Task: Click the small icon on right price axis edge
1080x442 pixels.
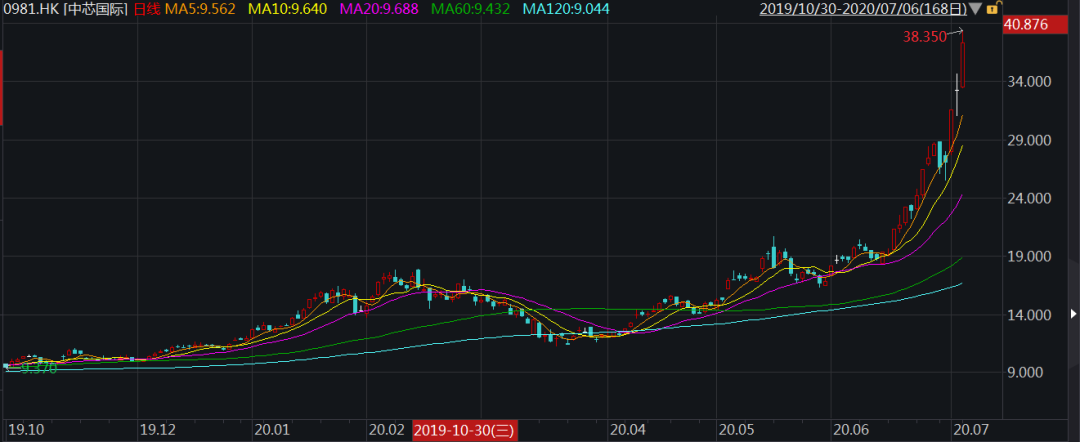Action: point(1073,315)
